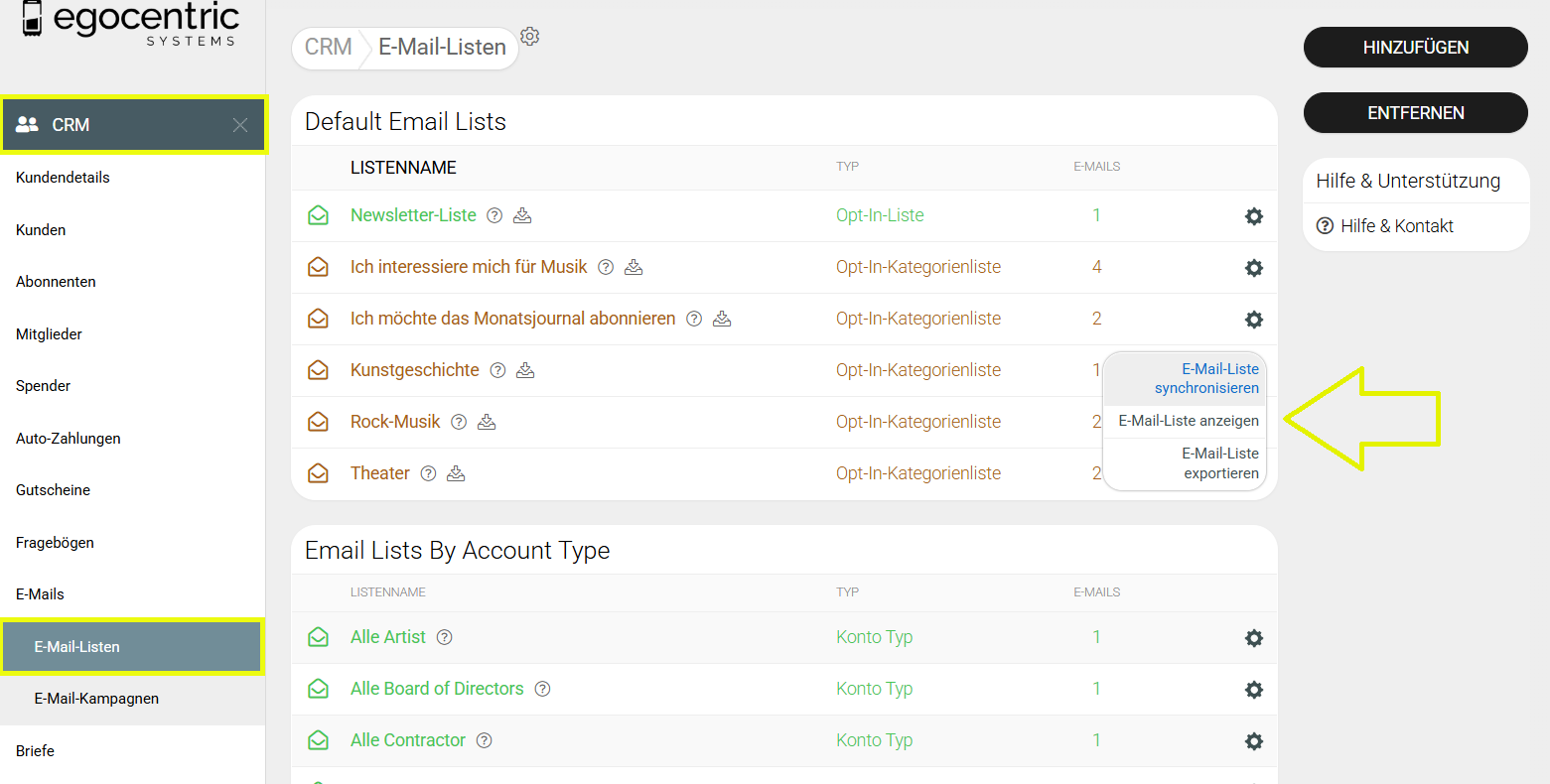
Task: Go to E-Mail-Kampagnen in the sidebar
Action: 96,699
